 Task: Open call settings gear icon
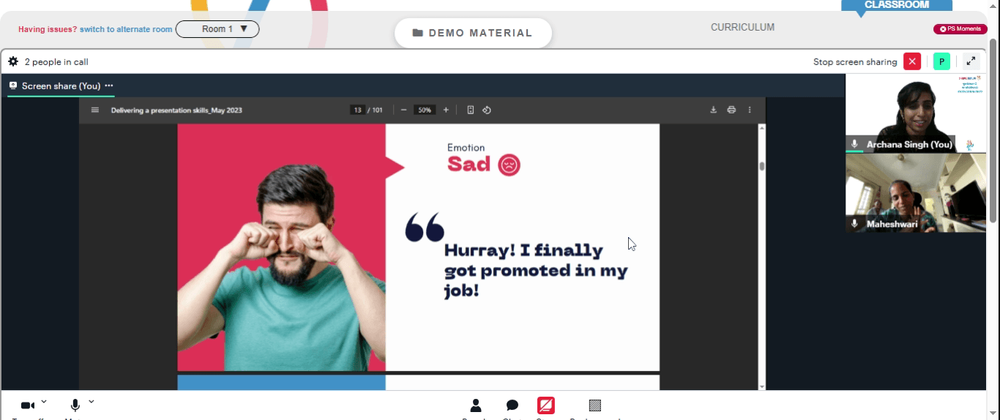[x=13, y=62]
